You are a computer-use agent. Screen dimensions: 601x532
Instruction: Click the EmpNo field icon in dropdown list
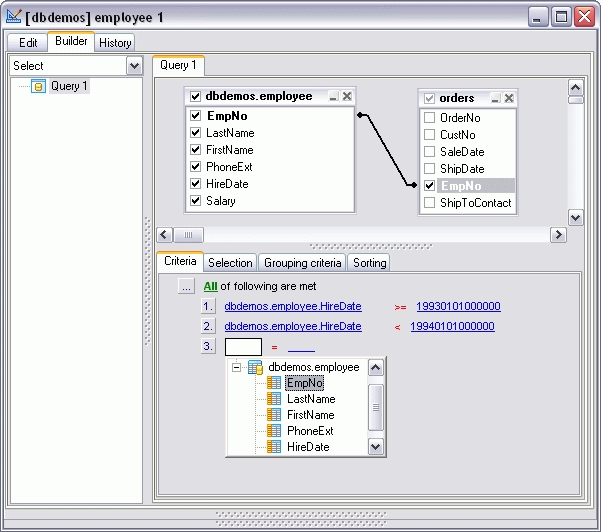click(x=274, y=383)
